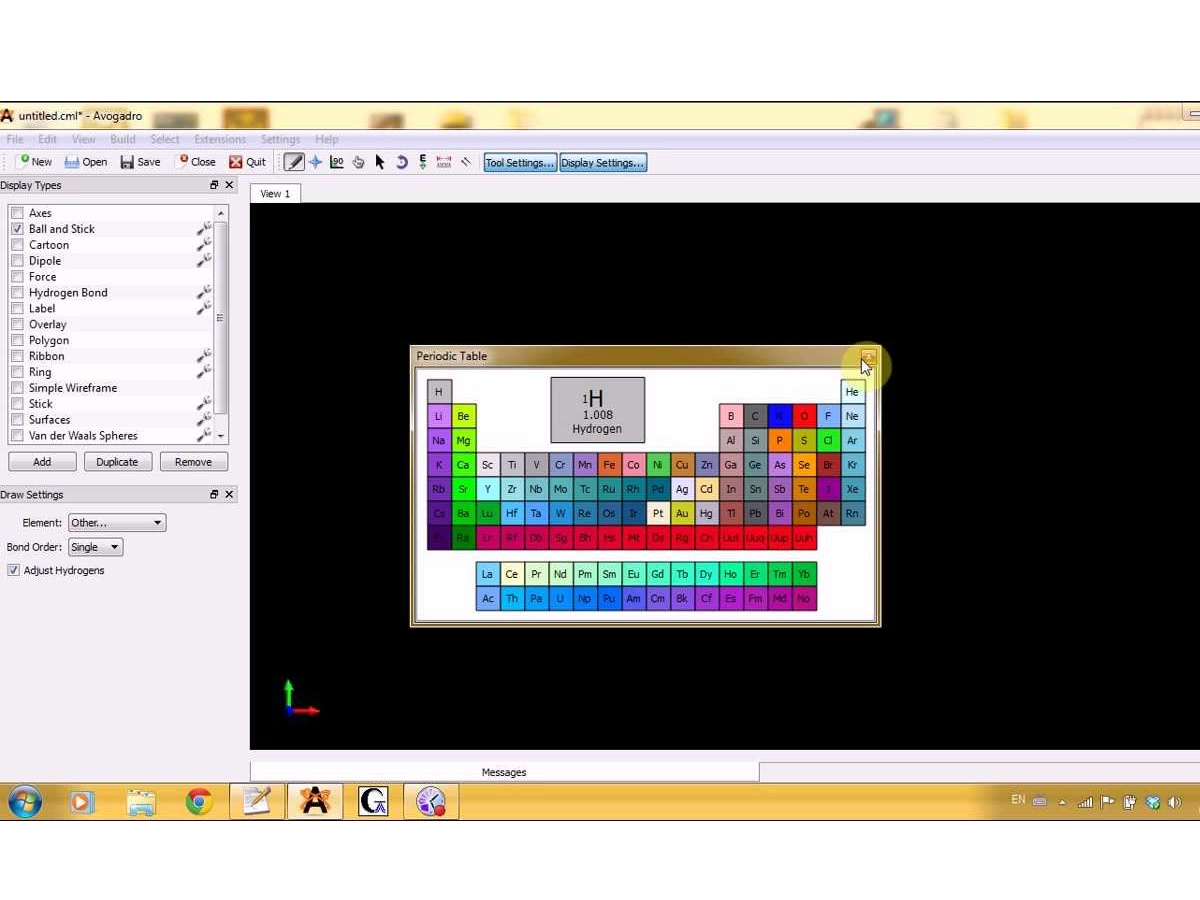Open Ball and Stick wrench settings
Screen dimensions: 1200x900
tap(204, 229)
